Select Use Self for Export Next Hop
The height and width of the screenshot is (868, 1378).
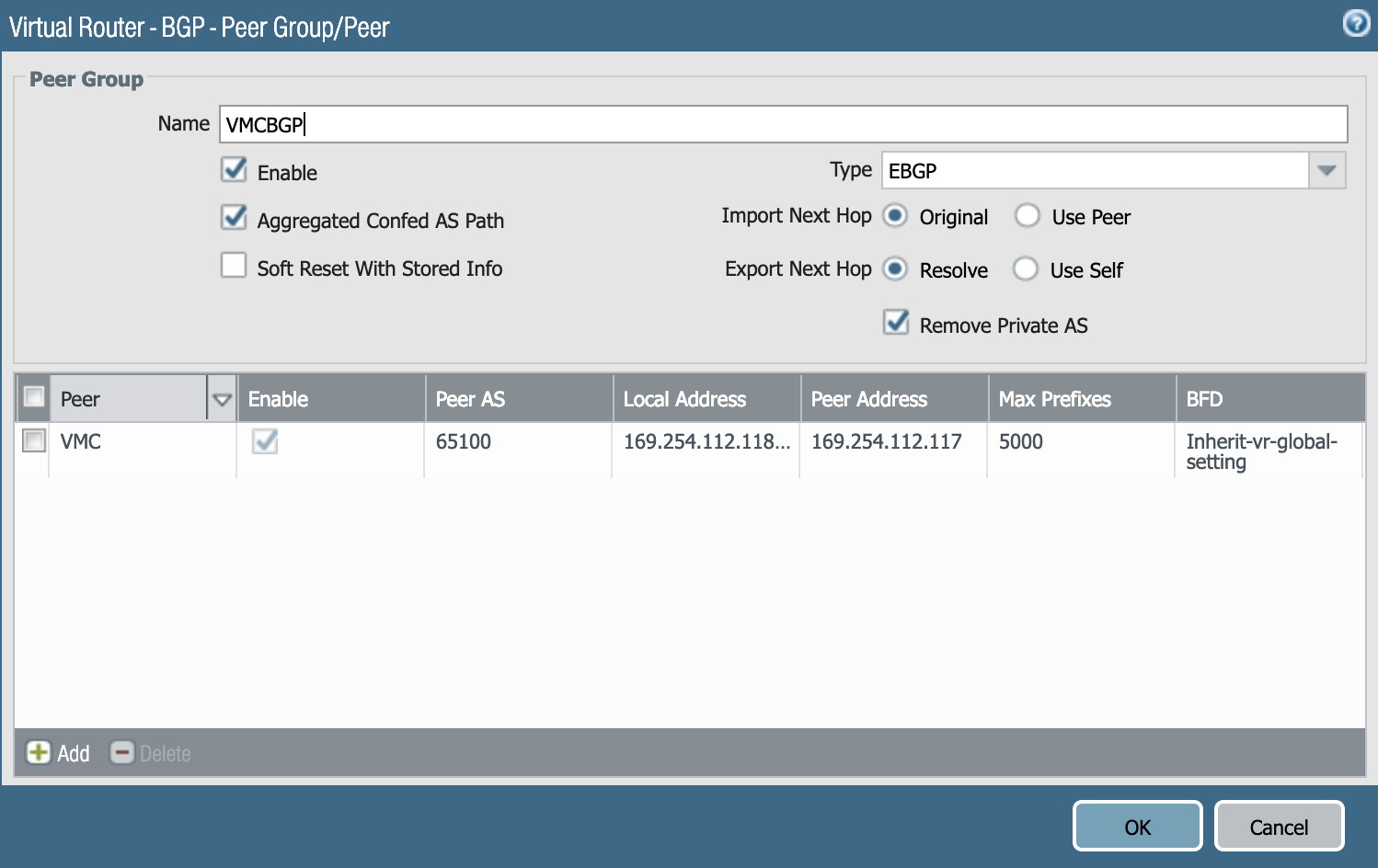(x=1026, y=269)
